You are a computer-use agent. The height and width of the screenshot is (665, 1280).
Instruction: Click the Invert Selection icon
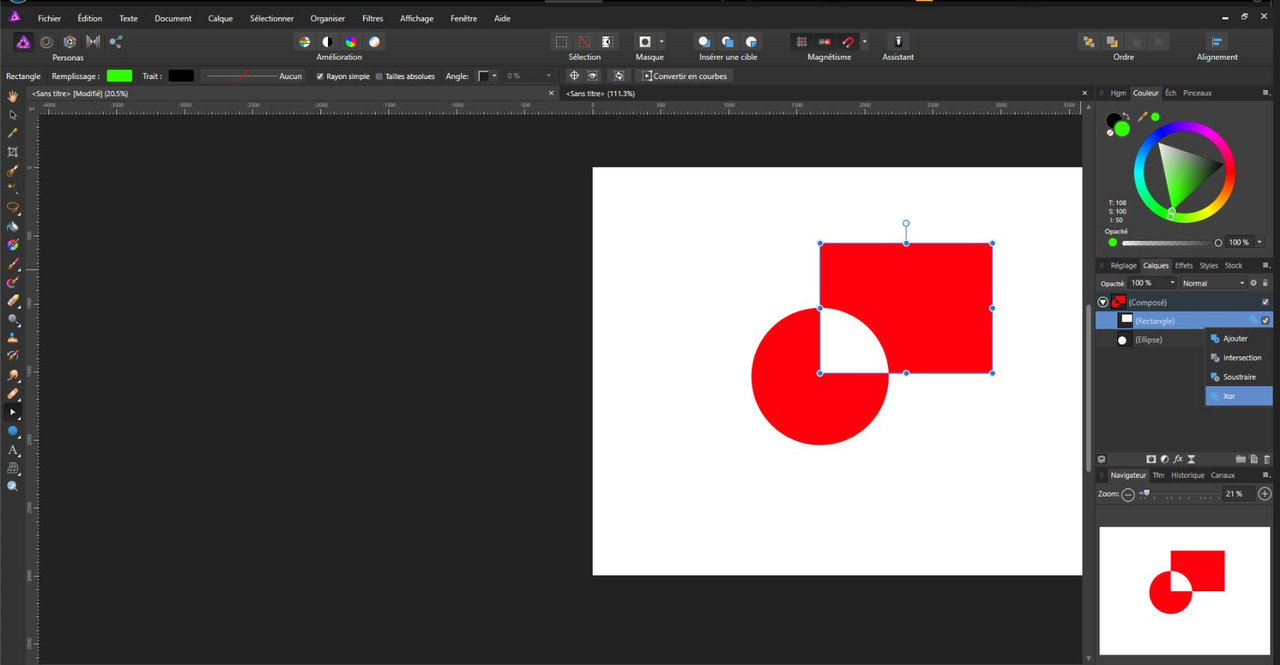point(607,42)
